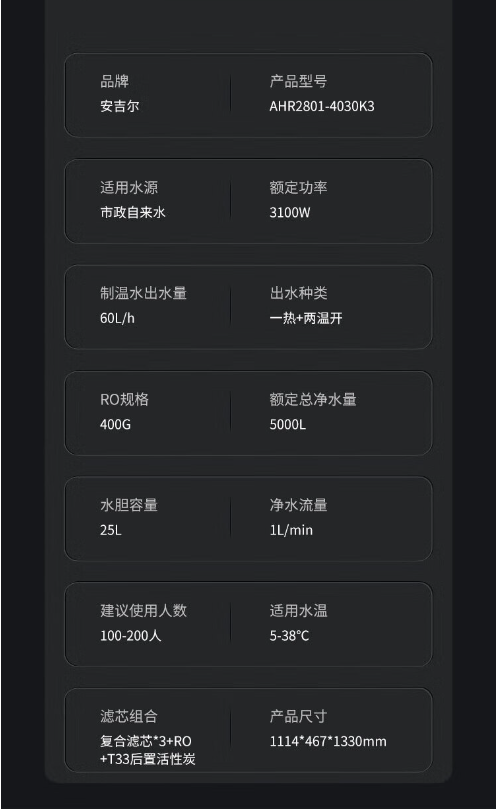This screenshot has height=810, width=496.
Task: Select the 市政自来水 value
Action: click(133, 212)
